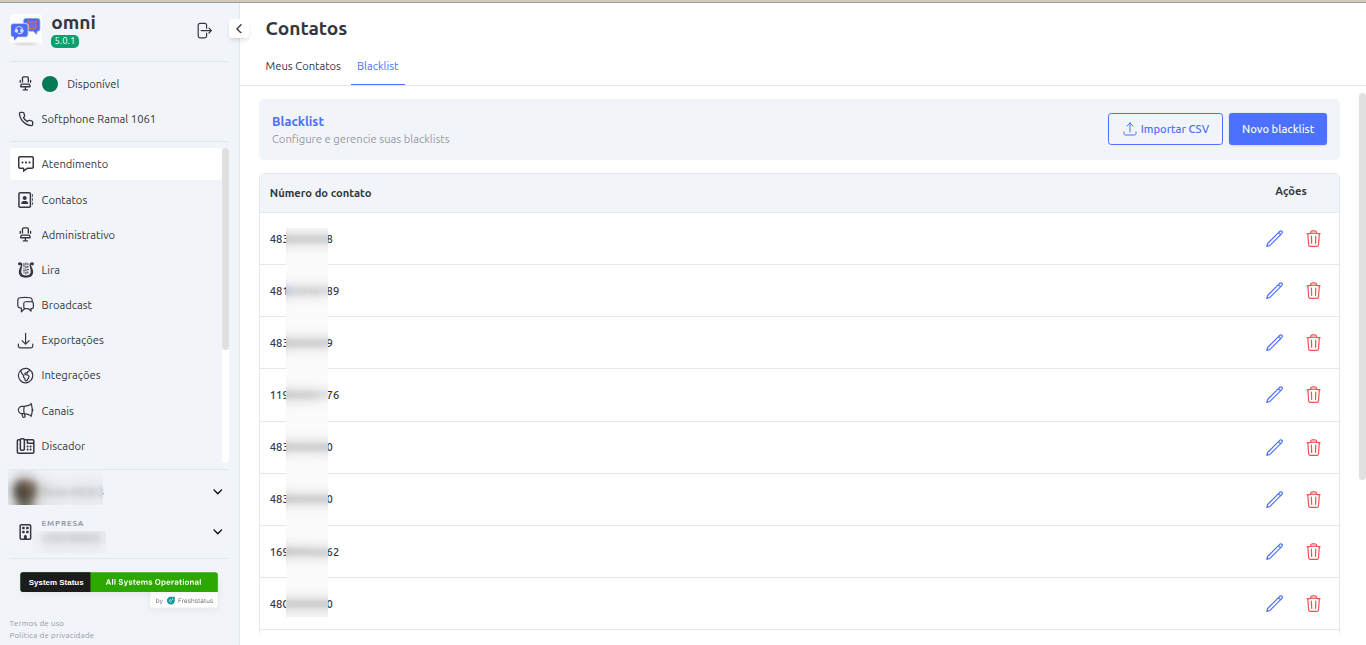Open Softphone Ramal 1061
Screen dimensions: 1366x645
point(97,119)
